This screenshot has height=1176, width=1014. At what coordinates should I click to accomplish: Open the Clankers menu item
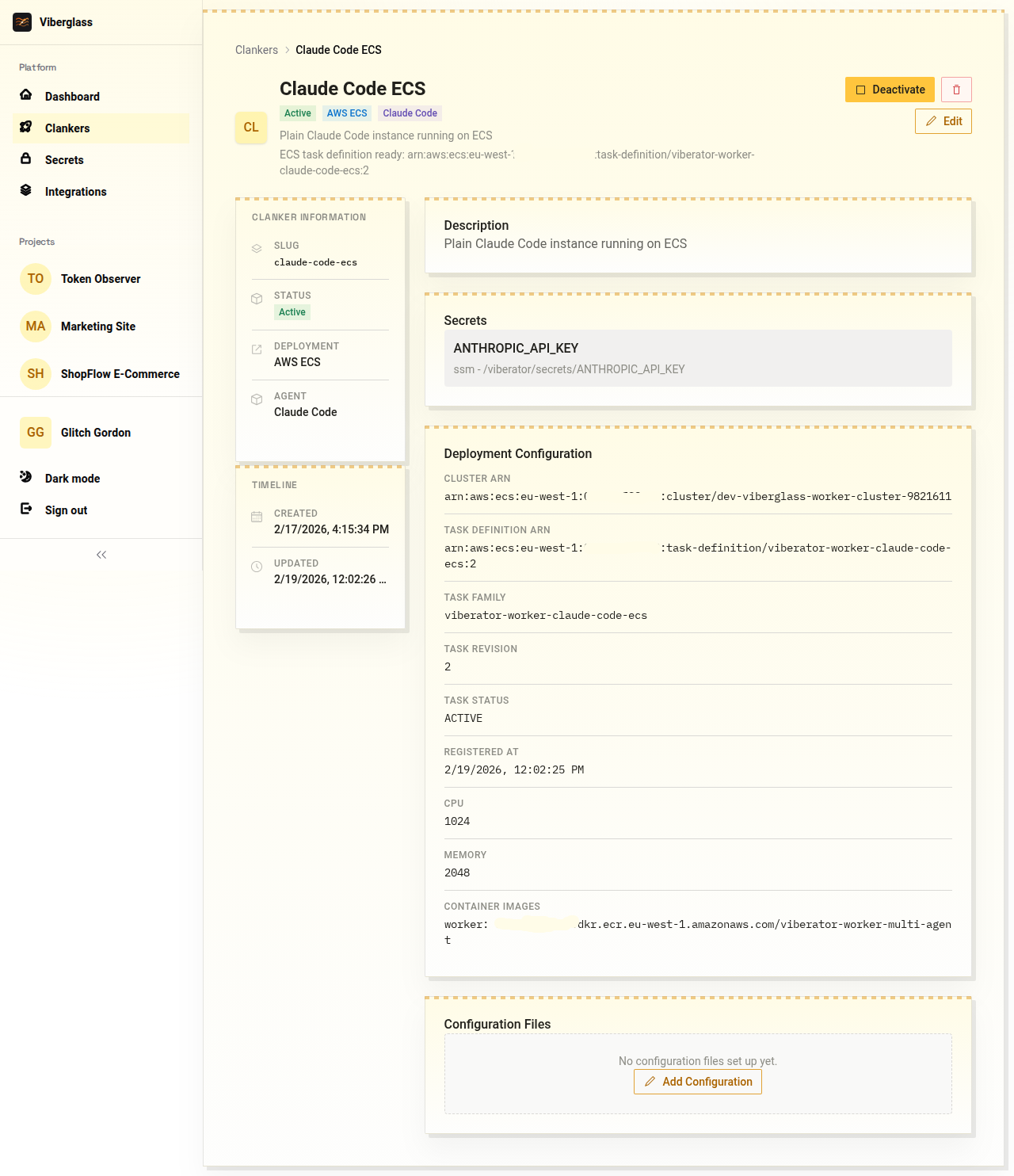(67, 128)
